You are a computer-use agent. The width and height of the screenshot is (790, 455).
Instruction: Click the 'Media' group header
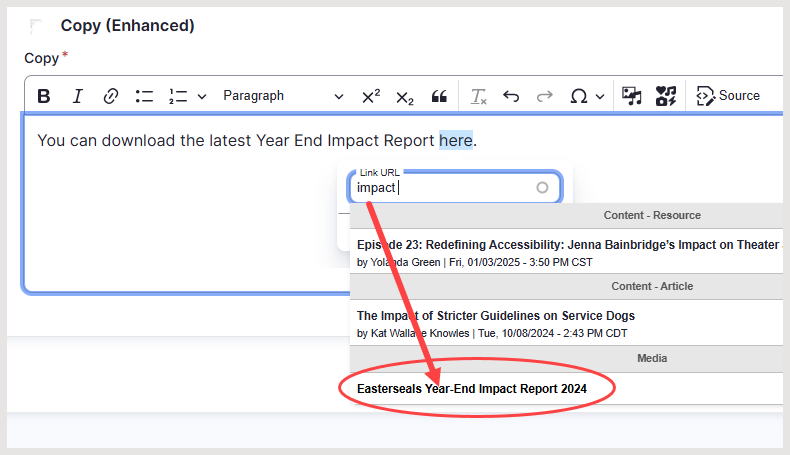click(x=652, y=358)
